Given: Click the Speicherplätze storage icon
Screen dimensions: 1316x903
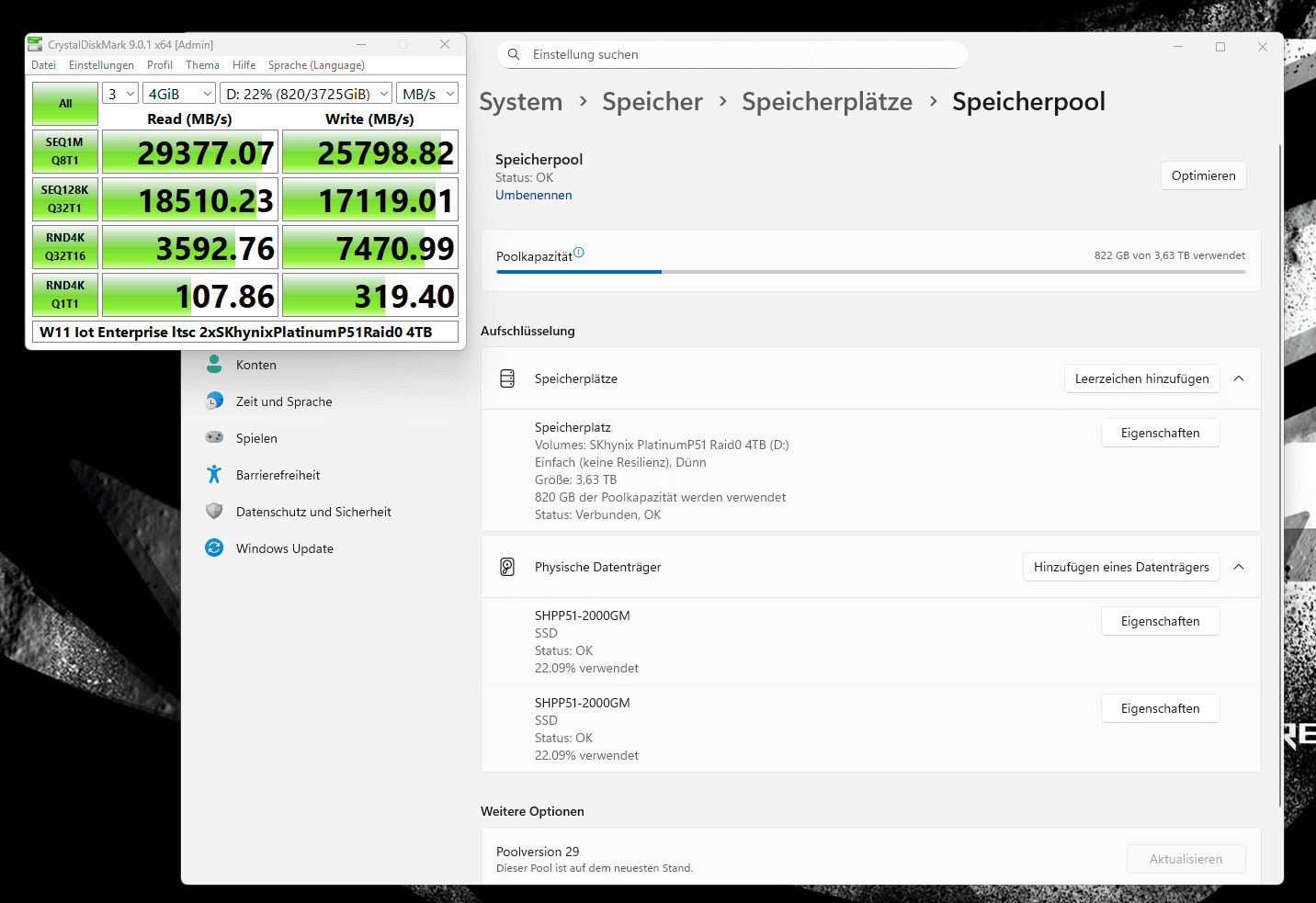Looking at the screenshot, I should [507, 378].
